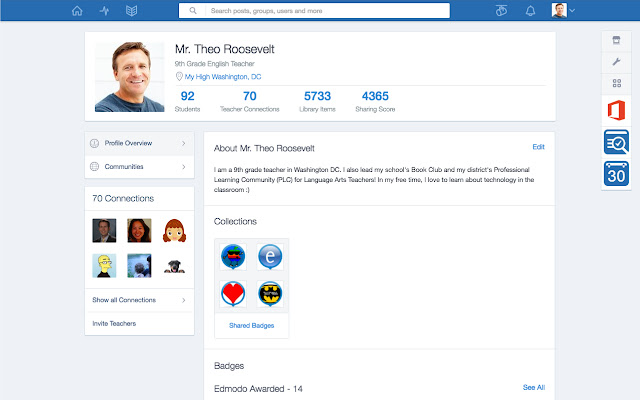Open the wrench tools icon in sidebar
The height and width of the screenshot is (400, 640).
coord(616,62)
